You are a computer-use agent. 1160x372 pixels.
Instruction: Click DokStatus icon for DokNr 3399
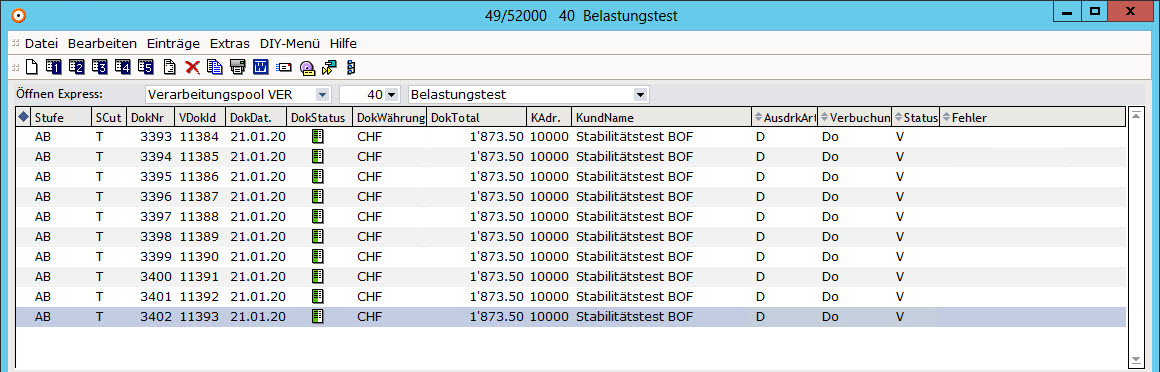pyautogui.click(x=317, y=256)
